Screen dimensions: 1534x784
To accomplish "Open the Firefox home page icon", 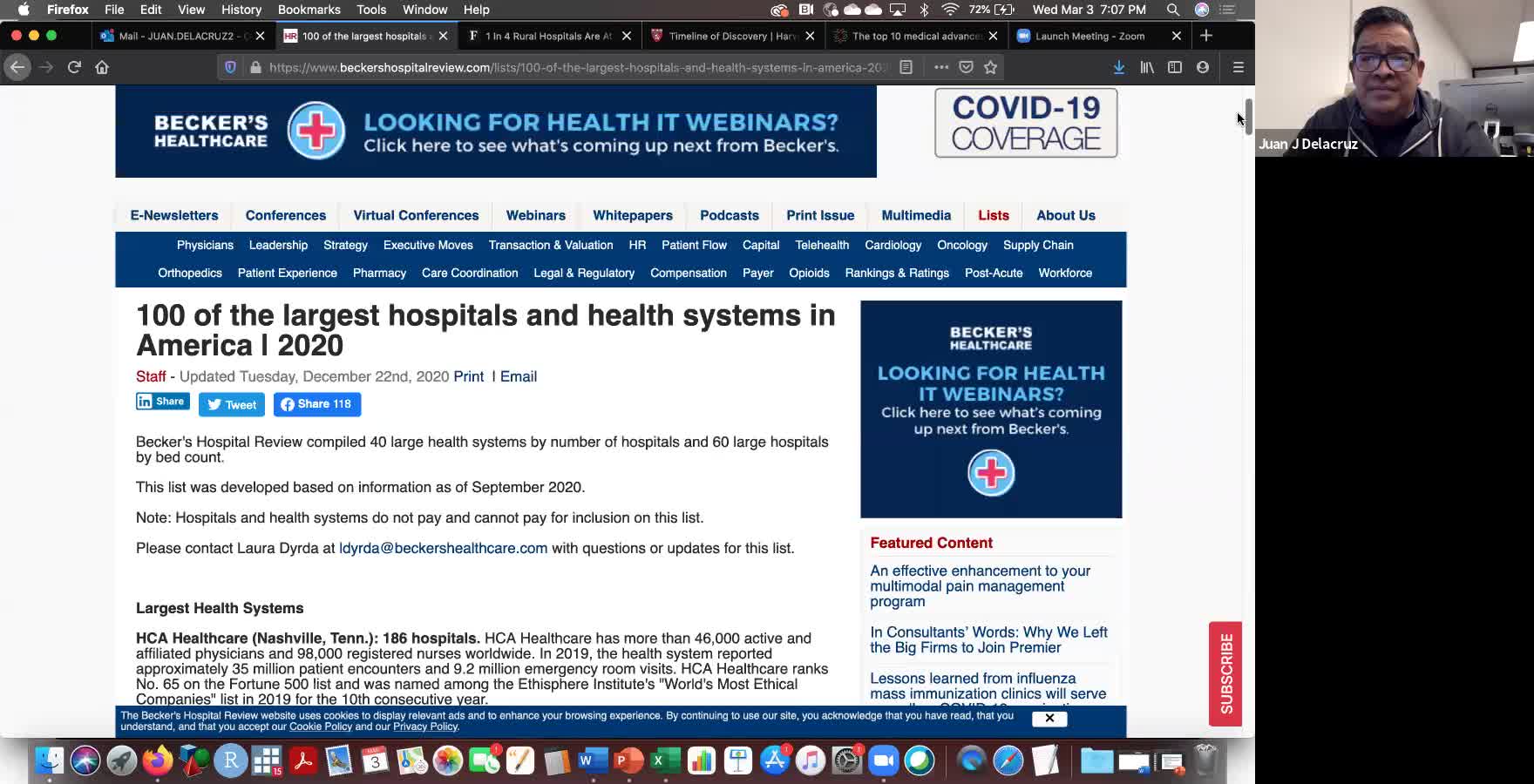I will (x=102, y=67).
